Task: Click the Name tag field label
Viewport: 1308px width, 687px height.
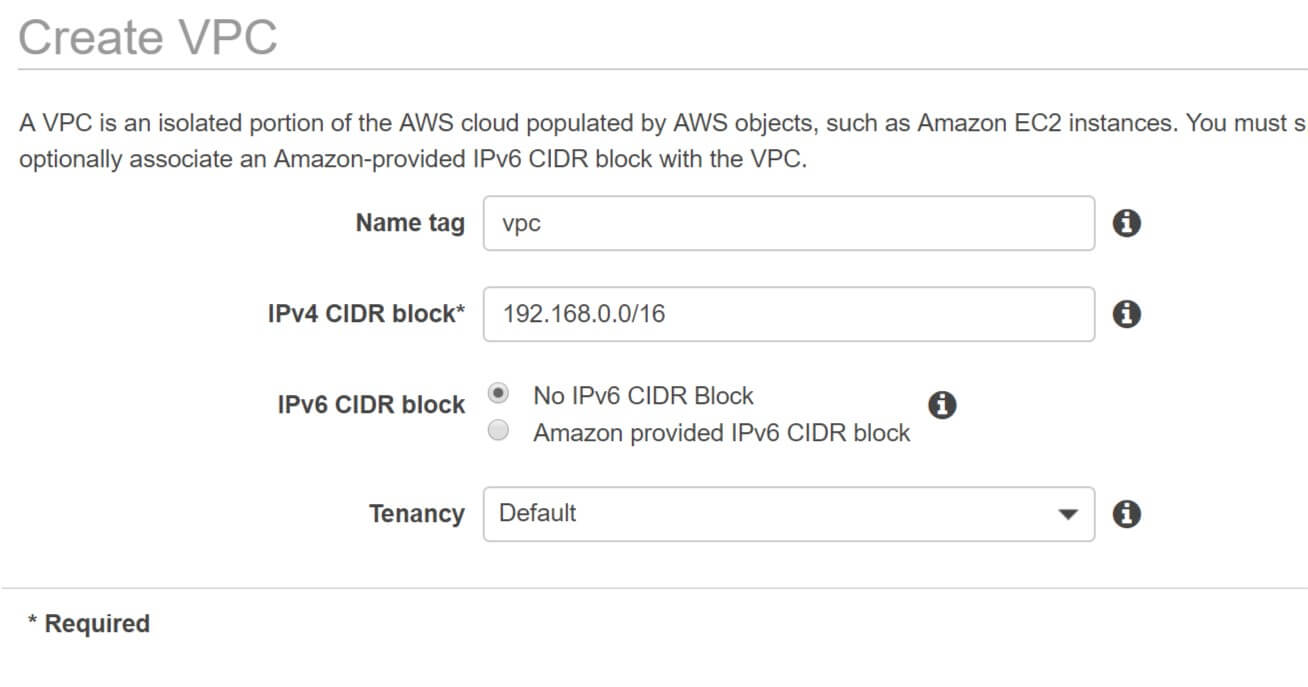Action: 410,223
